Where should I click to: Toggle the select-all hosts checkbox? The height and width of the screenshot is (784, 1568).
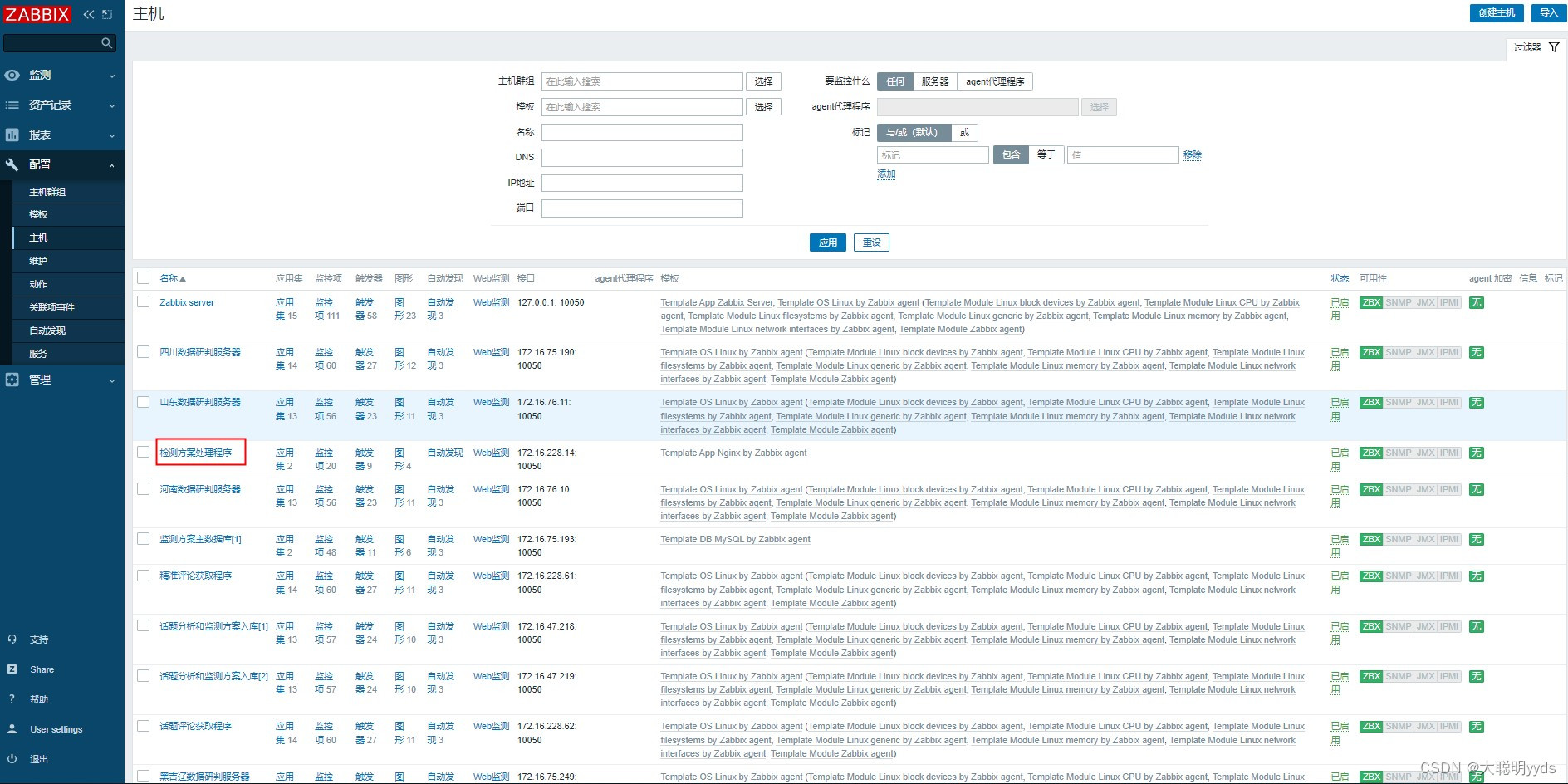tap(144, 278)
